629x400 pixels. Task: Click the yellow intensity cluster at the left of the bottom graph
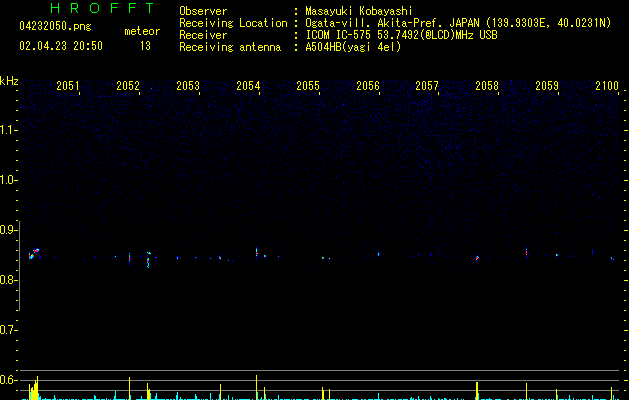pyautogui.click(x=34, y=388)
